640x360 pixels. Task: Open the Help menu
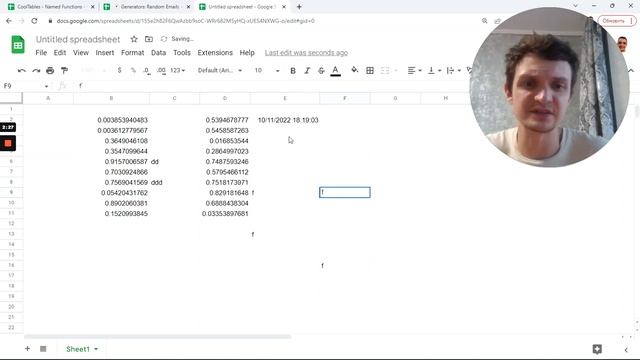pos(247,53)
